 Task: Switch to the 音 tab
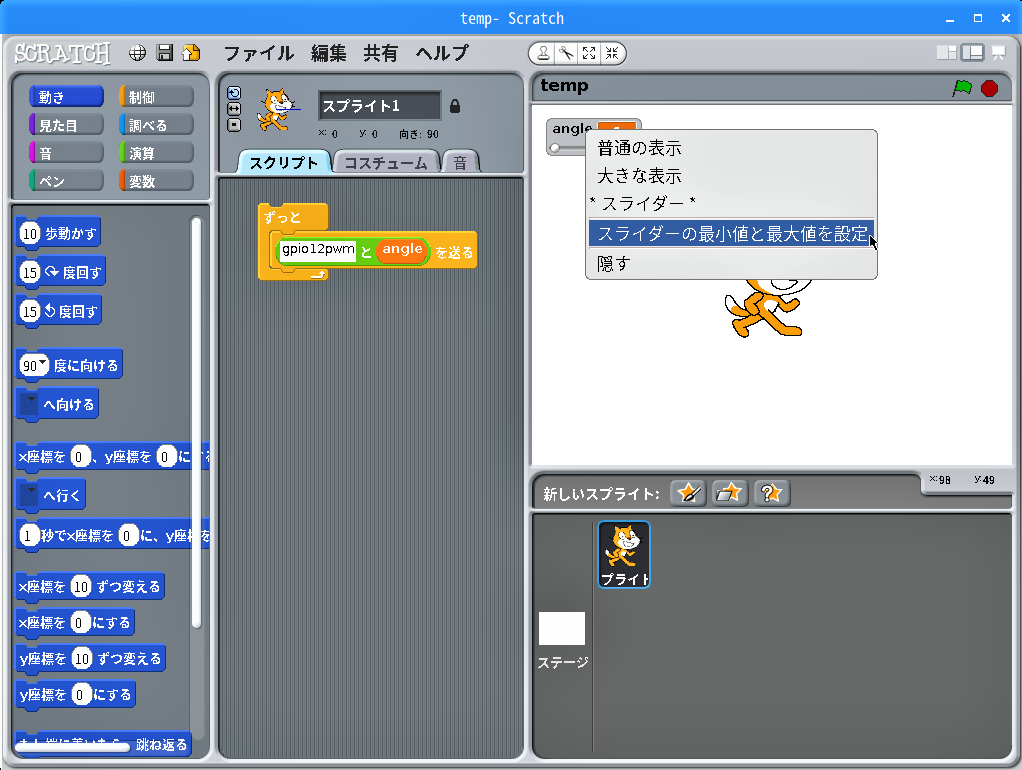[x=460, y=162]
